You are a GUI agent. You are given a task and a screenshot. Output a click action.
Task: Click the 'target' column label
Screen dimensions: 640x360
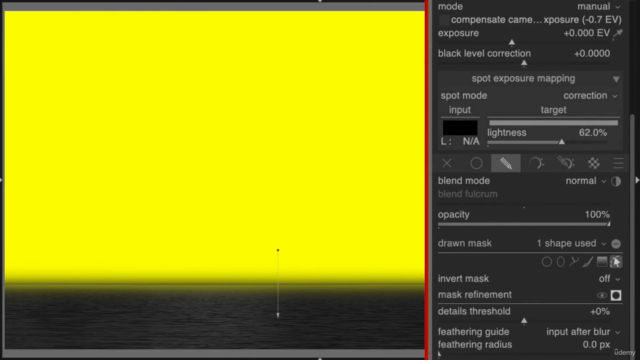[x=553, y=110]
